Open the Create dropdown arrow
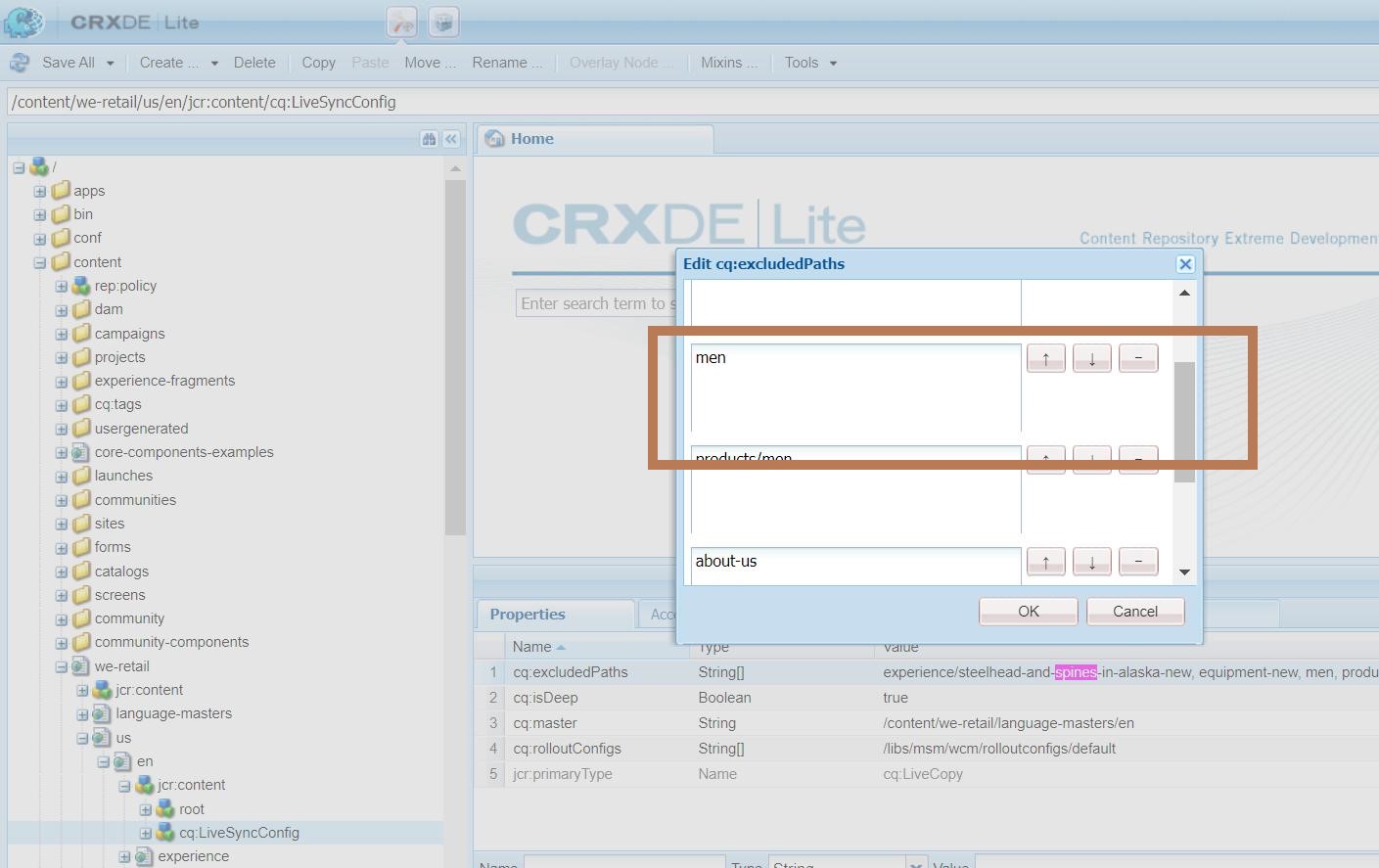This screenshot has height=868, width=1379. (x=214, y=64)
